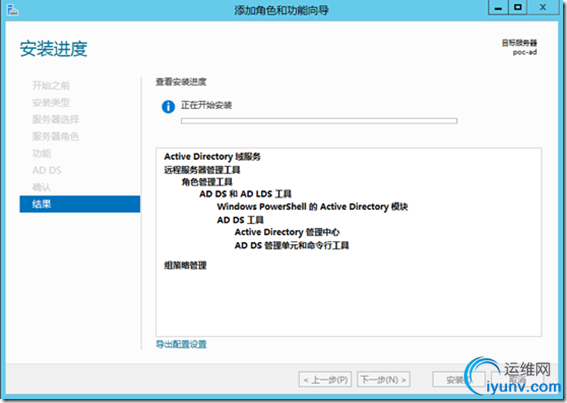Viewport: 567px width, 403px height.
Task: Click the 下一步(N) button
Action: 384,379
